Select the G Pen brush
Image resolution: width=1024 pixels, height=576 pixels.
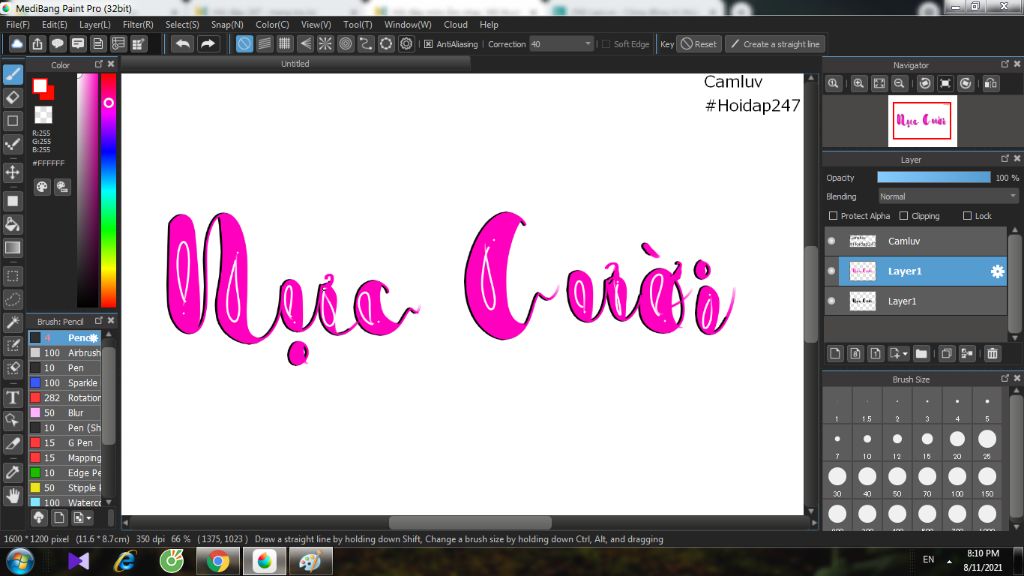(x=65, y=443)
